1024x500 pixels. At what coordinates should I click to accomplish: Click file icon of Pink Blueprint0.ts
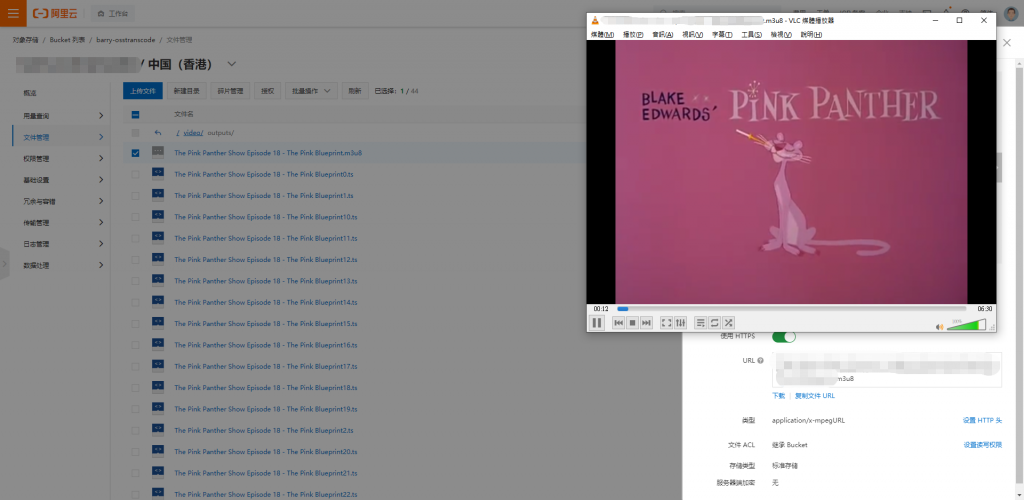(157, 174)
